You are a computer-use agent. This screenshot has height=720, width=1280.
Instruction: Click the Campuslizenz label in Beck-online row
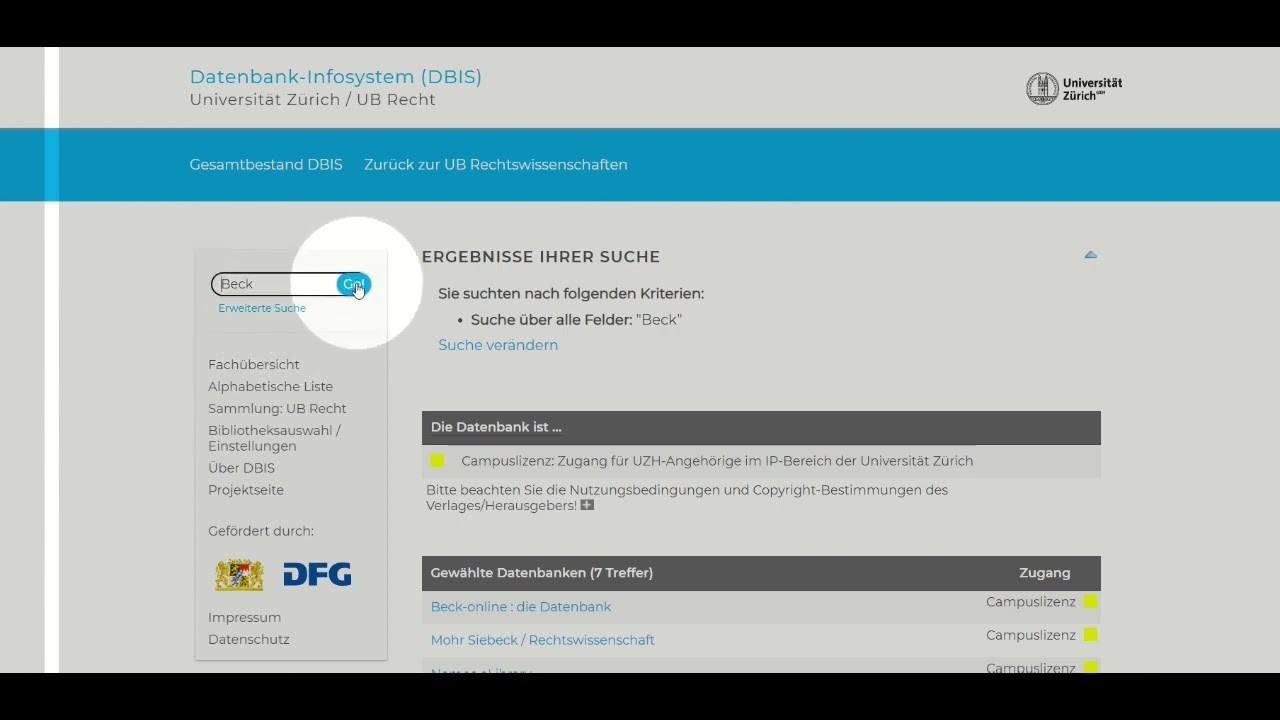(x=1031, y=602)
